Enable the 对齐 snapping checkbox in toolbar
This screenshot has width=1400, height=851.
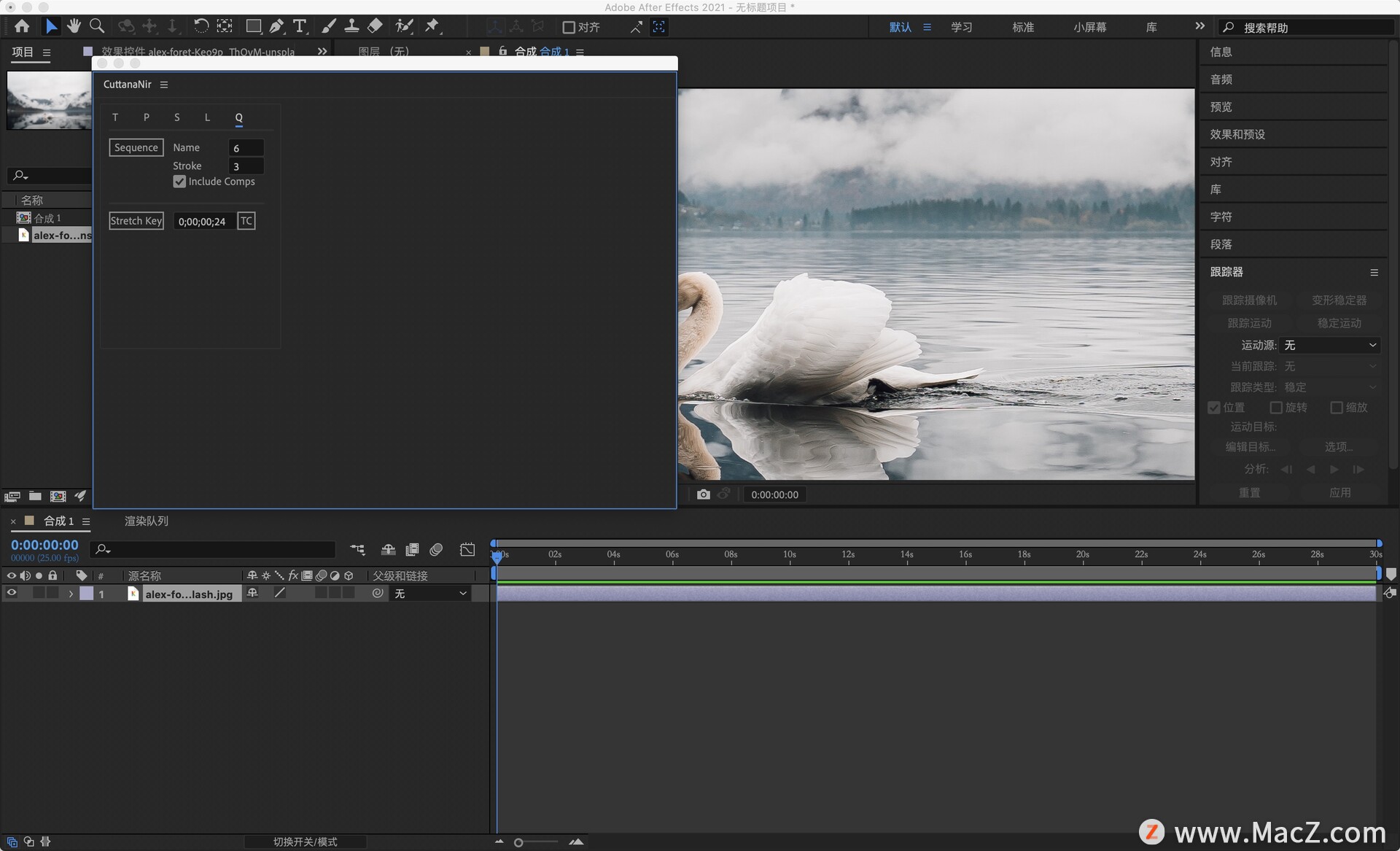569,28
